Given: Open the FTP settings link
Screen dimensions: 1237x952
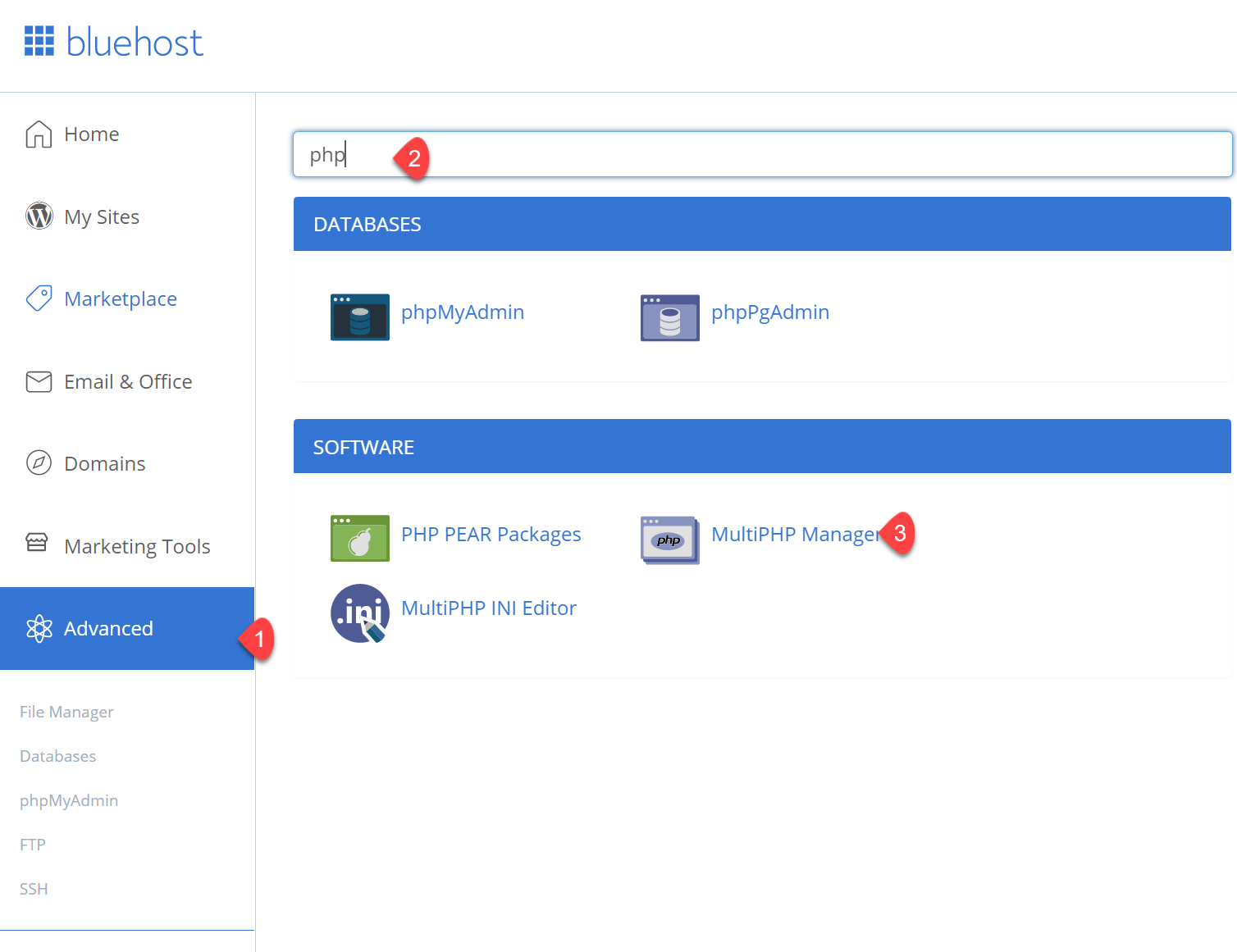Looking at the screenshot, I should click(x=32, y=844).
